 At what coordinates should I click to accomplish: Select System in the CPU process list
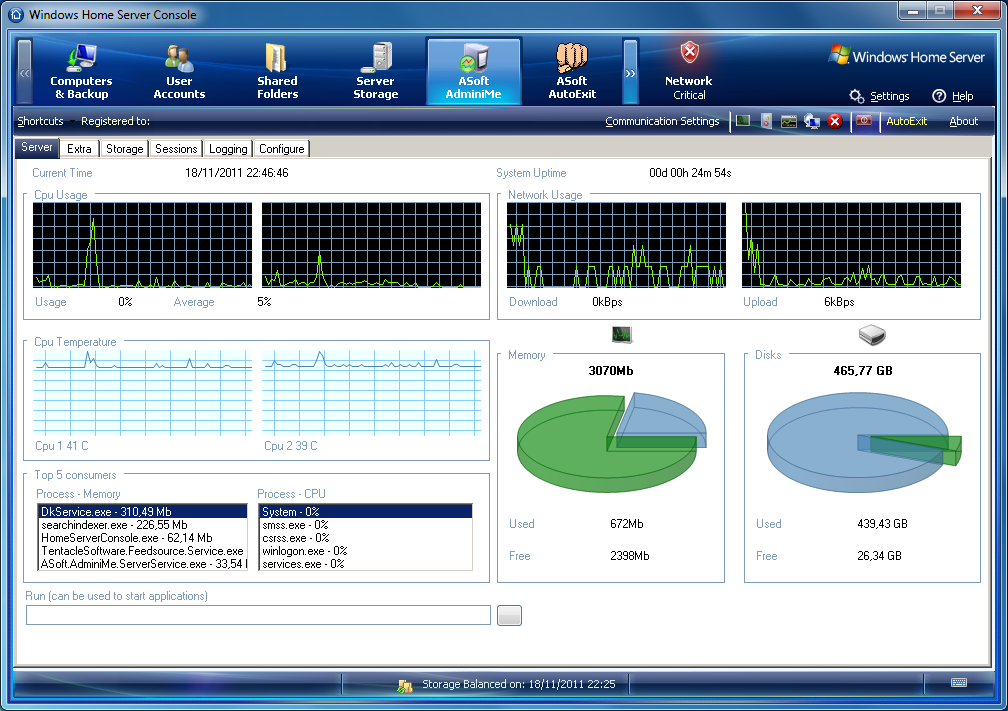pos(366,512)
